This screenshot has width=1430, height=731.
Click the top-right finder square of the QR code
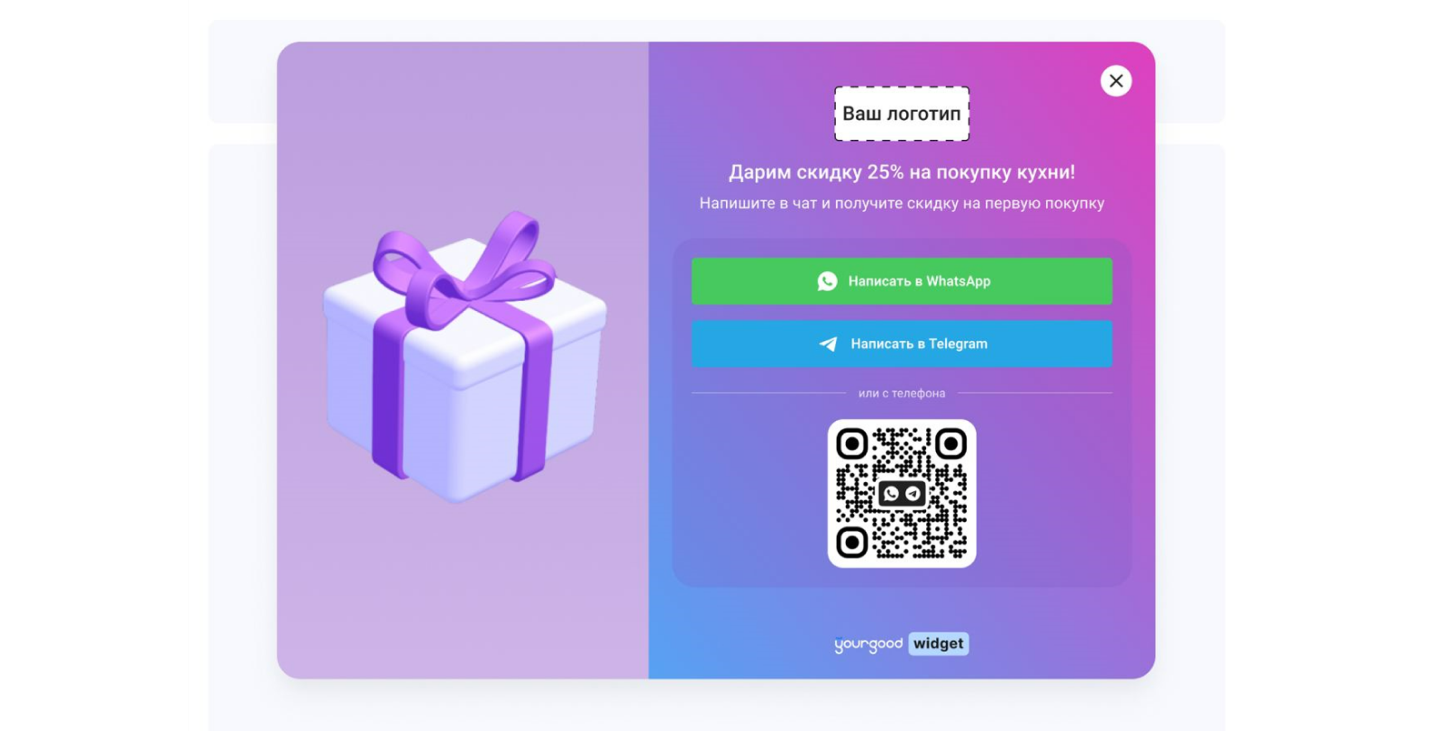[951, 443]
